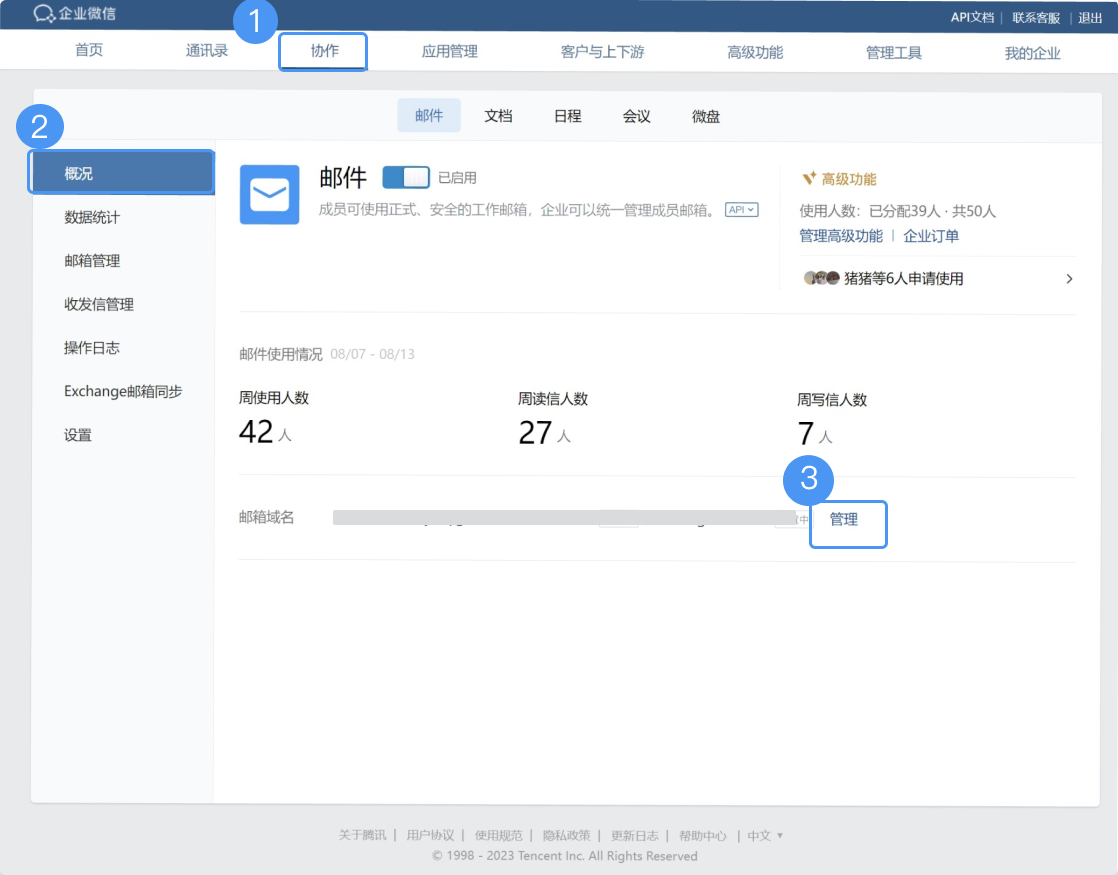Open 企业订单 link
This screenshot has width=1118, height=875.
[x=931, y=236]
